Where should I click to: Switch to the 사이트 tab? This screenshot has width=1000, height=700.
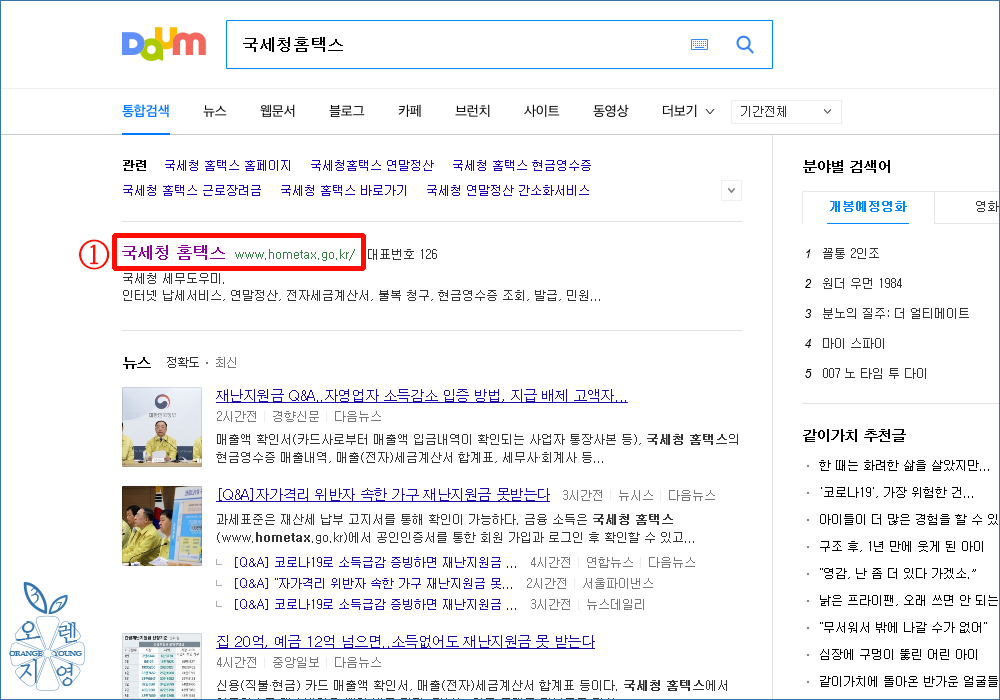tap(541, 111)
